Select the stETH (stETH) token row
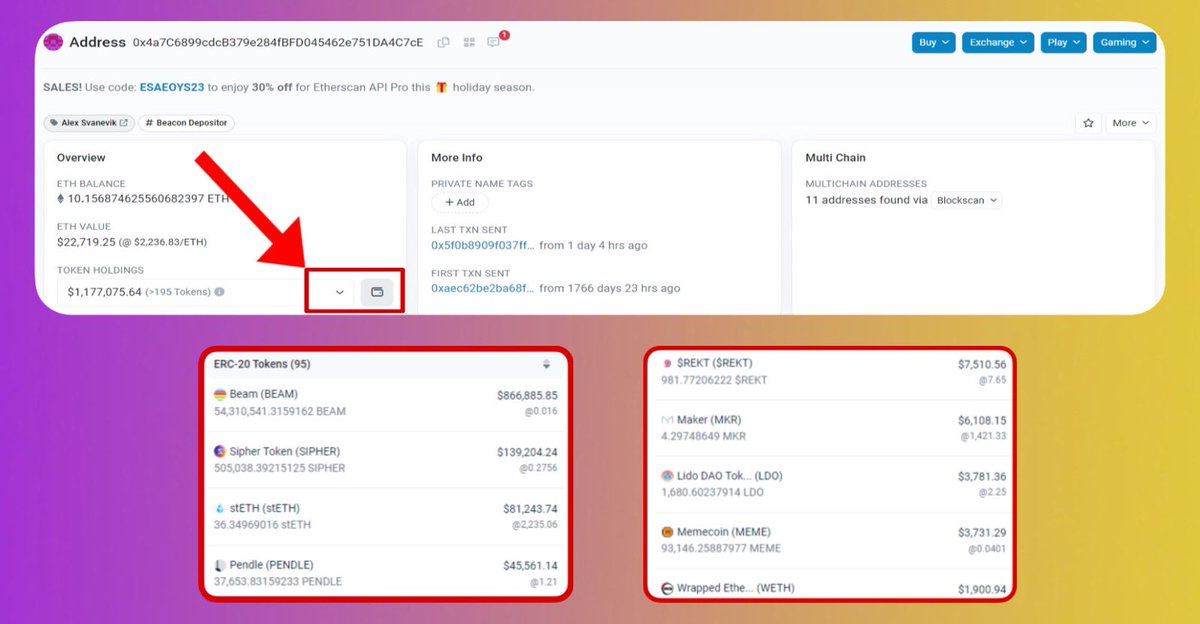The image size is (1200, 624). [385, 516]
